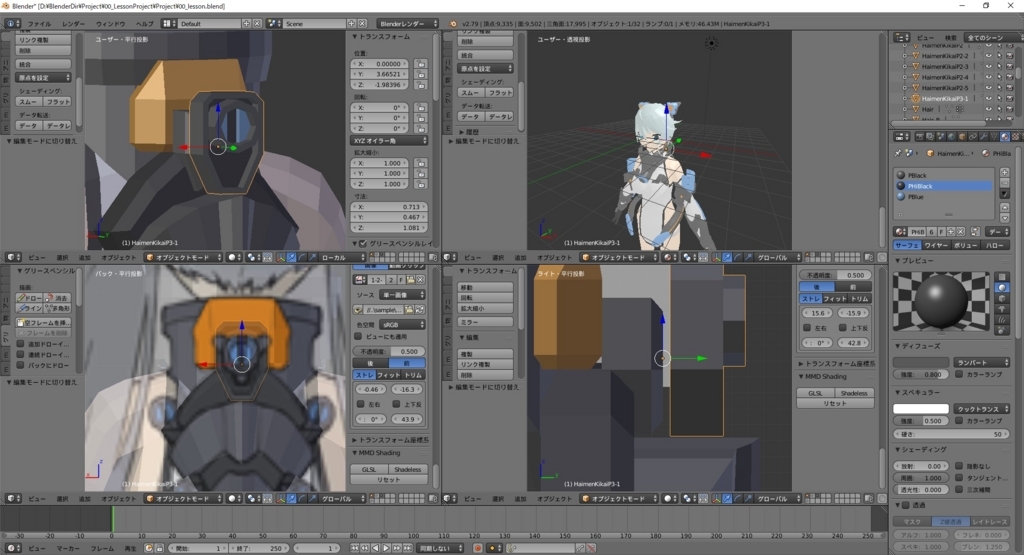Lock the location X value with the padlock icon
The height and width of the screenshot is (555, 1024).
click(x=421, y=64)
